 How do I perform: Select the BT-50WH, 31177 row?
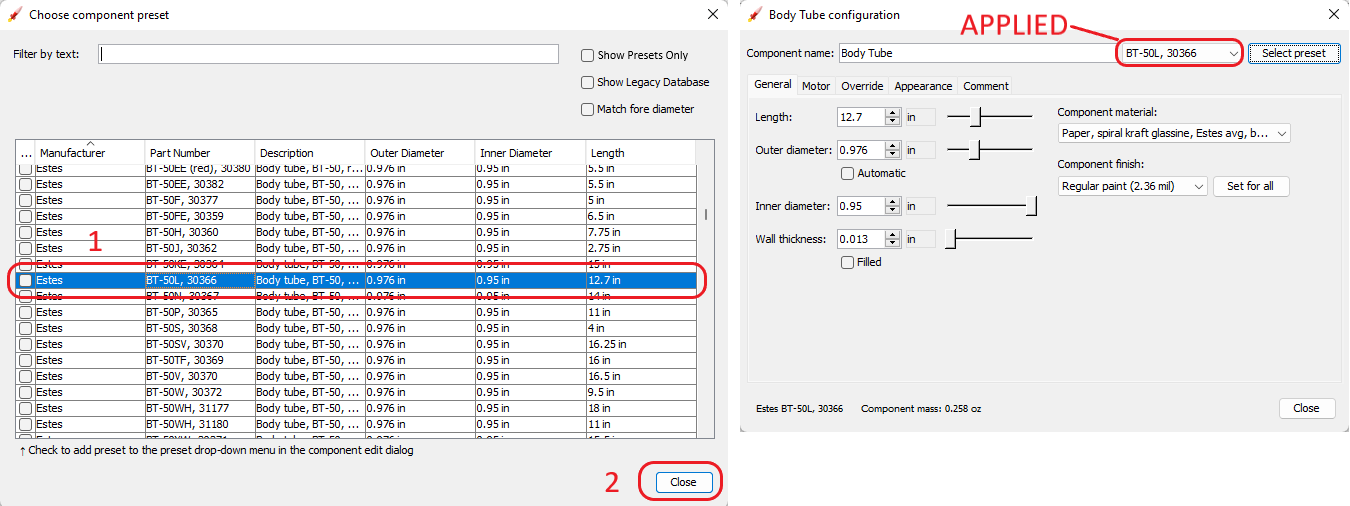(358, 408)
